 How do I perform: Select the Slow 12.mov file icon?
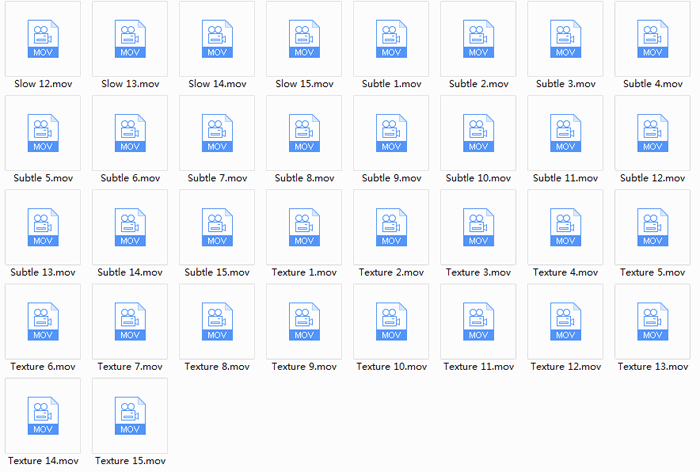point(42,38)
